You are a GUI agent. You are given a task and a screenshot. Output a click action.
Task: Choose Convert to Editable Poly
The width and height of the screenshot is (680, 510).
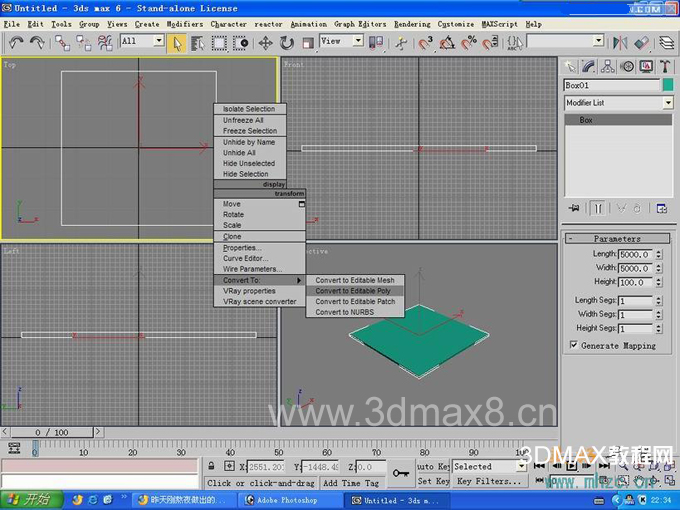(355, 291)
